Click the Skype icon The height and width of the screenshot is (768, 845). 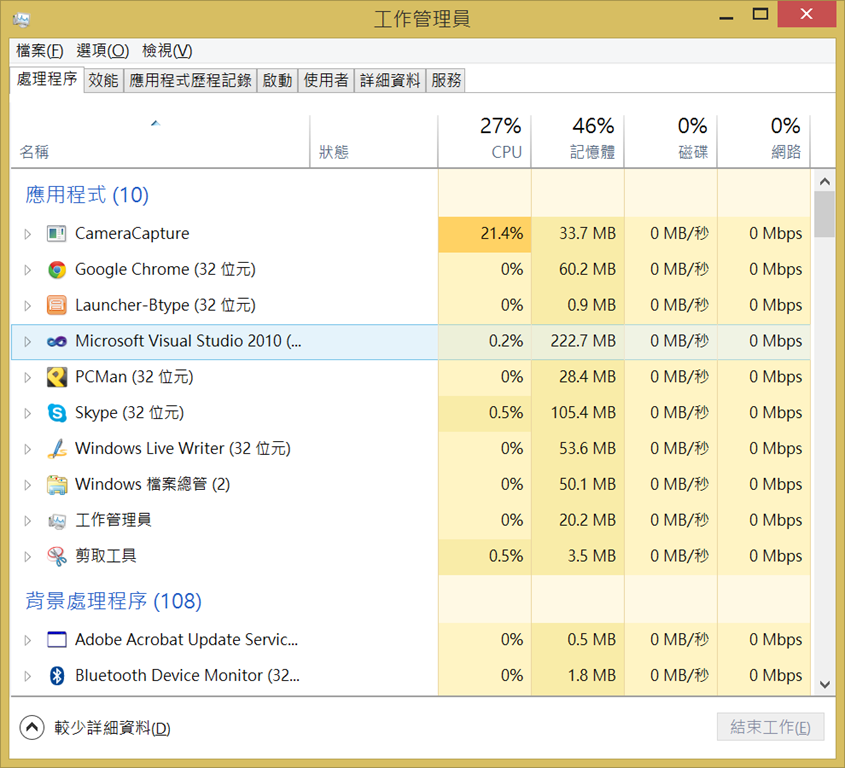57,413
